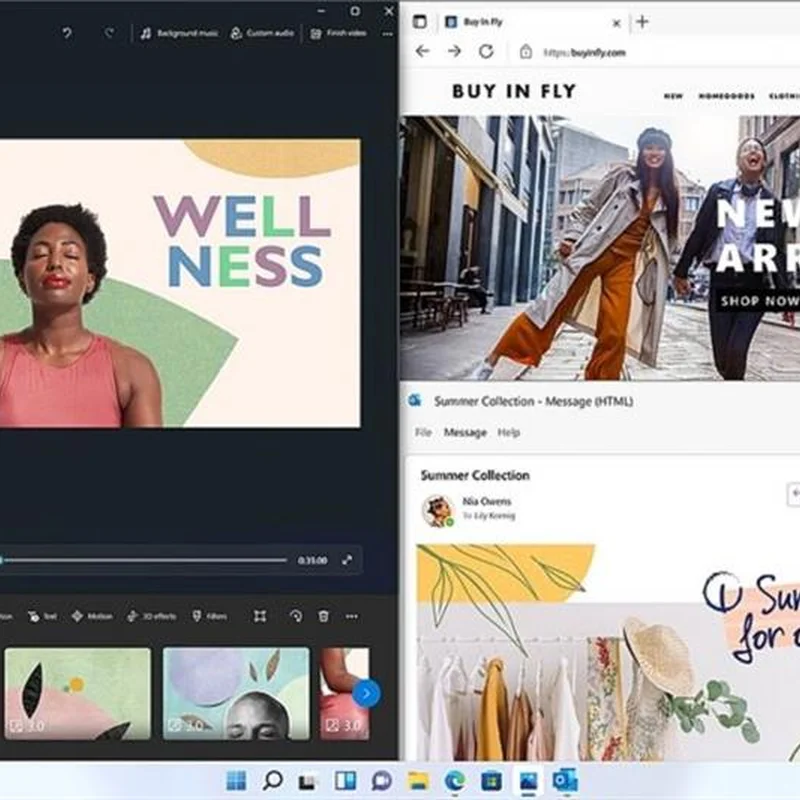This screenshot has height=800, width=800.
Task: Expand video preview to full screen
Action: click(347, 560)
